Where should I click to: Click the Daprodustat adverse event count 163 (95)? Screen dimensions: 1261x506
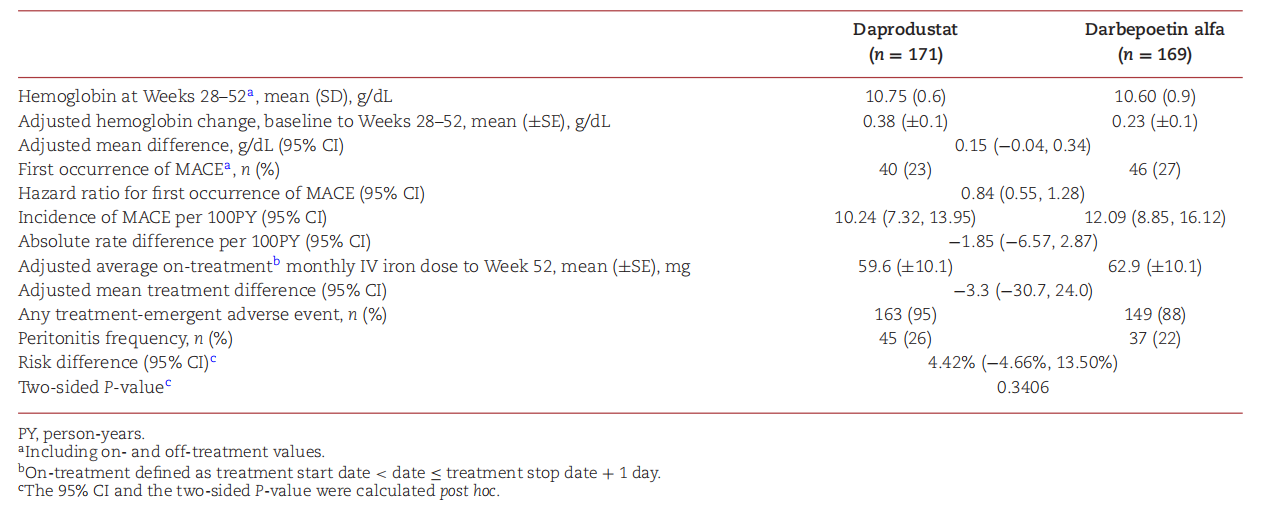(x=905, y=315)
